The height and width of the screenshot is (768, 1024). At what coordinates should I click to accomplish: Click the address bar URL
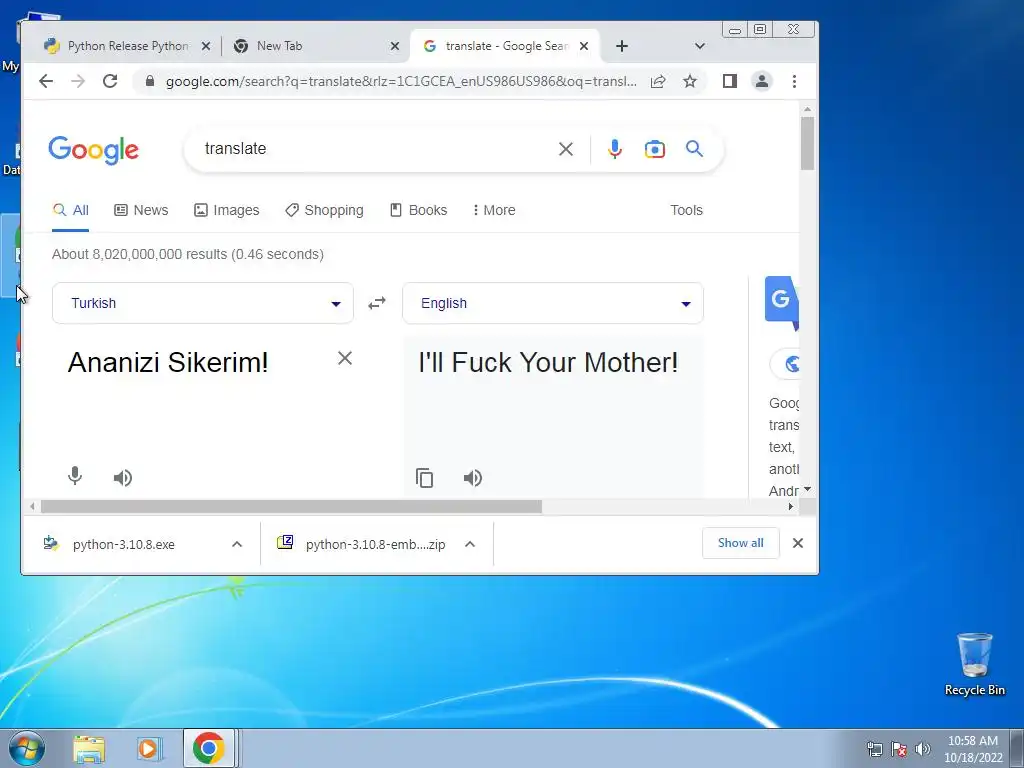[x=400, y=81]
